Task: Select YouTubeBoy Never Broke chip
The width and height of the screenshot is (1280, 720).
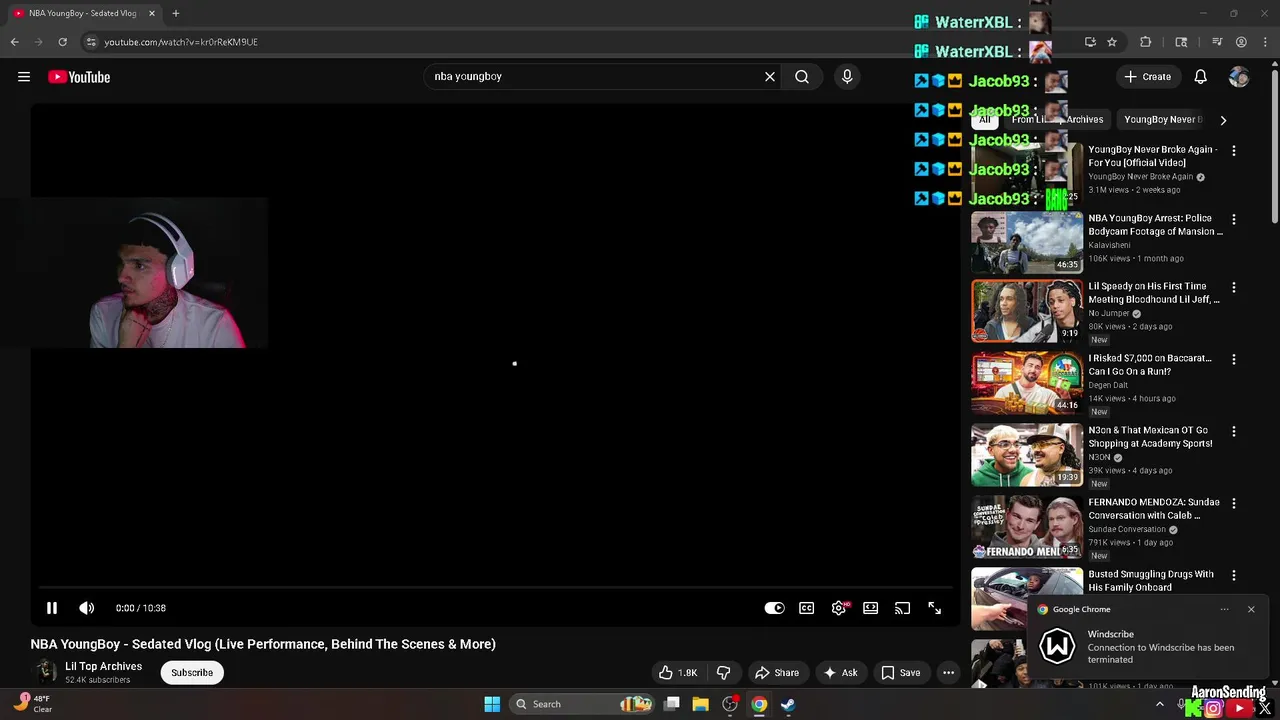Action: coord(1163,120)
